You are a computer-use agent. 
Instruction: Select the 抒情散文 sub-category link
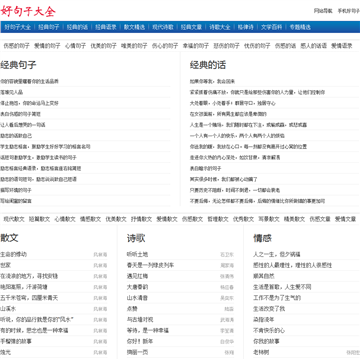(141, 219)
